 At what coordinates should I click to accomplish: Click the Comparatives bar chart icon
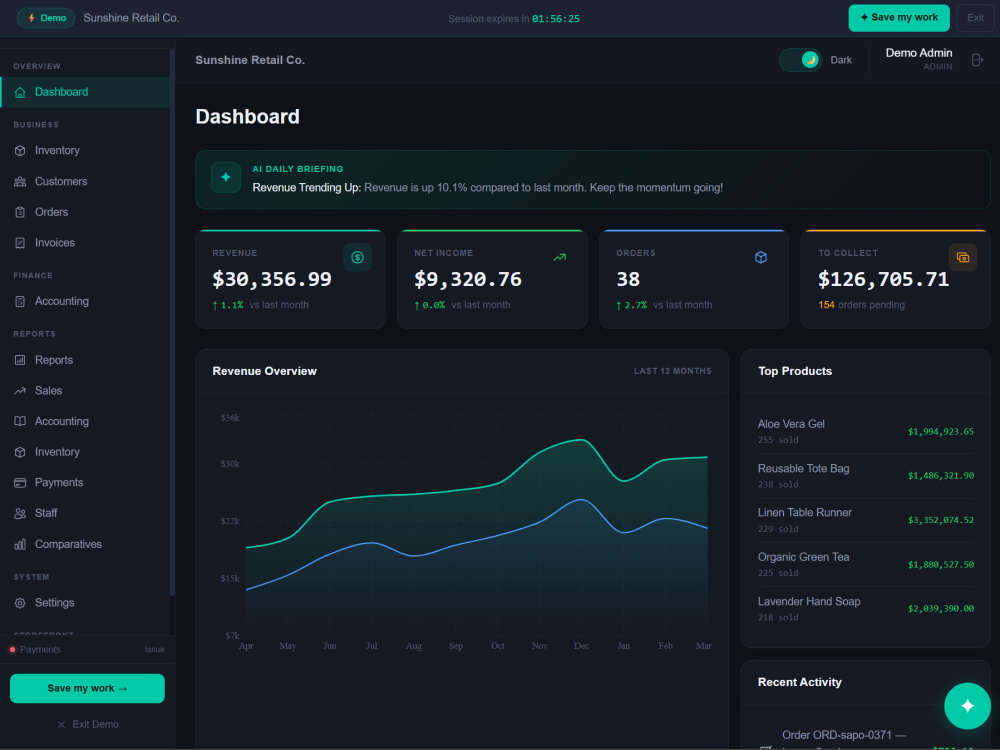[x=20, y=544]
